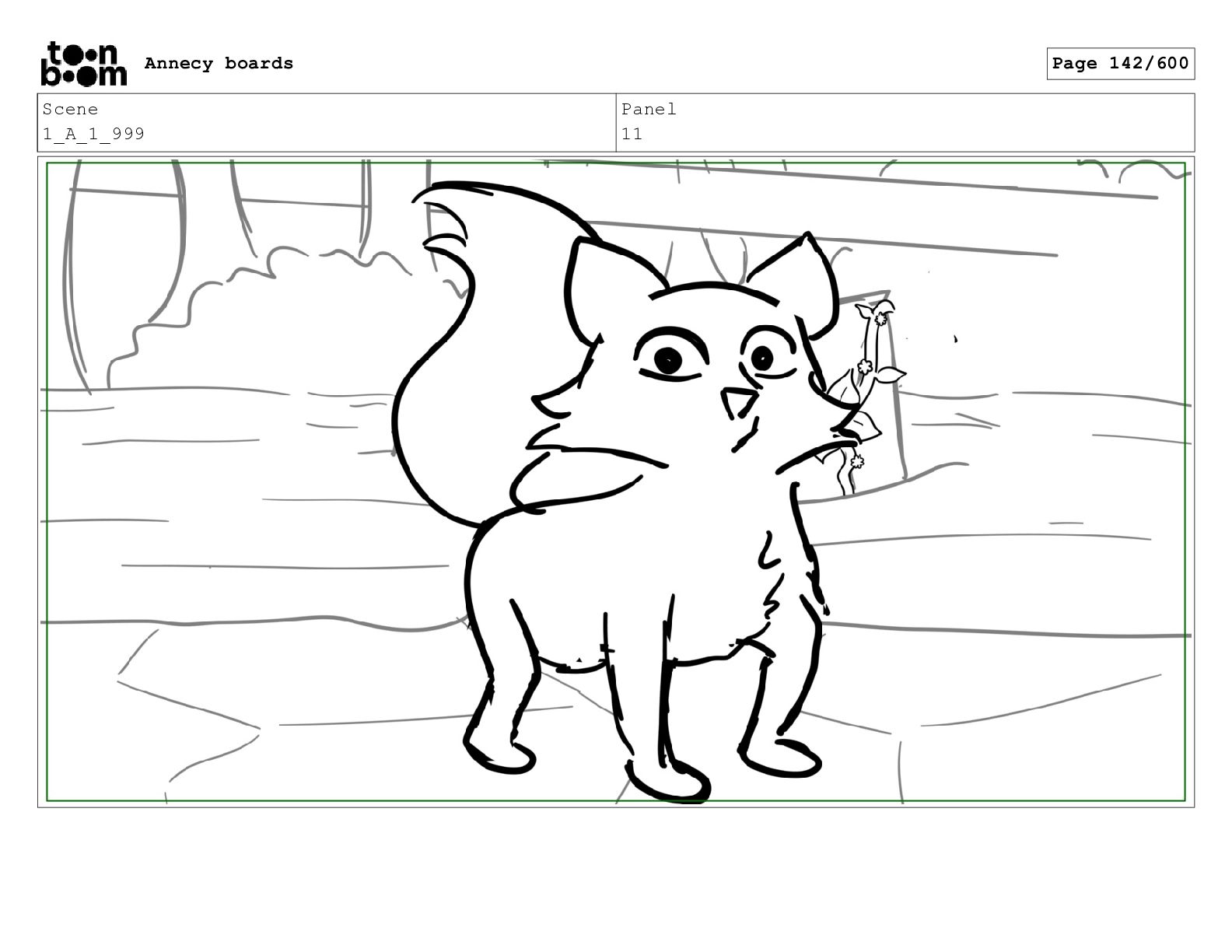Click the "Page 142/600" page indicator
The image size is (1232, 952).
[x=1120, y=64]
